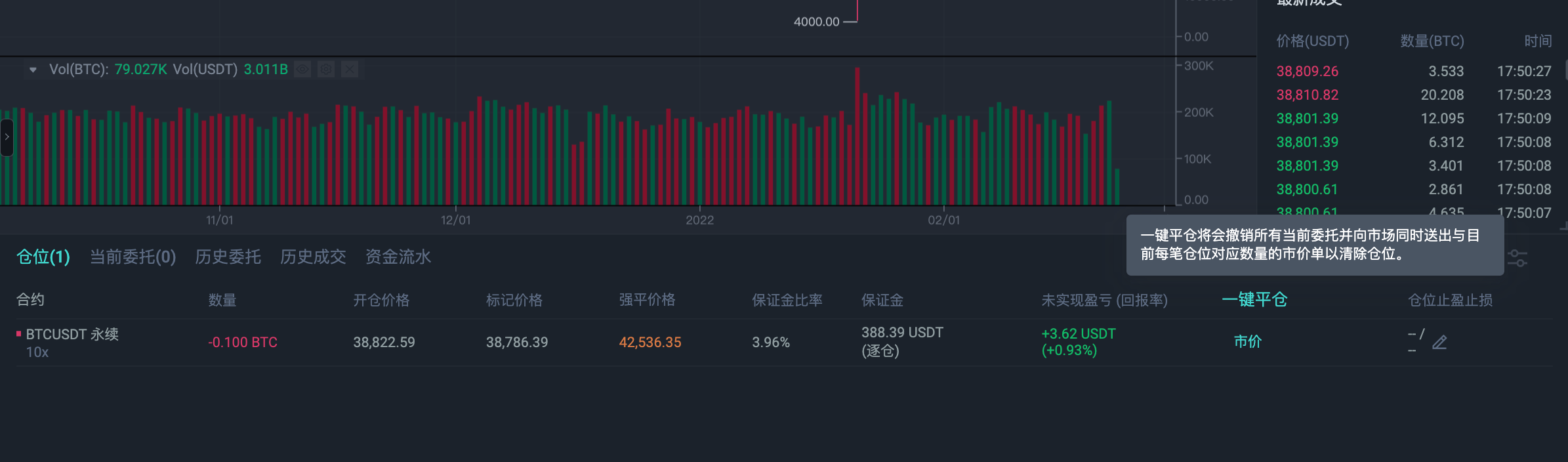The height and width of the screenshot is (462, 1568).
Task: Edit position take-profit stop-loss pencil icon
Action: pyautogui.click(x=1439, y=343)
